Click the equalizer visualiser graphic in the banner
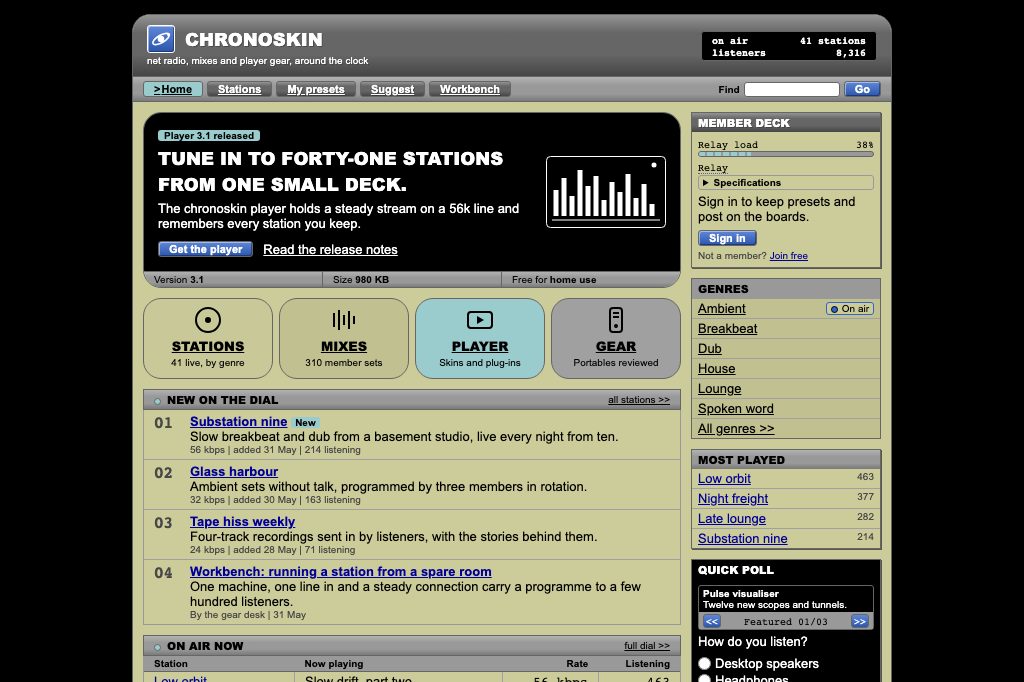 point(606,192)
